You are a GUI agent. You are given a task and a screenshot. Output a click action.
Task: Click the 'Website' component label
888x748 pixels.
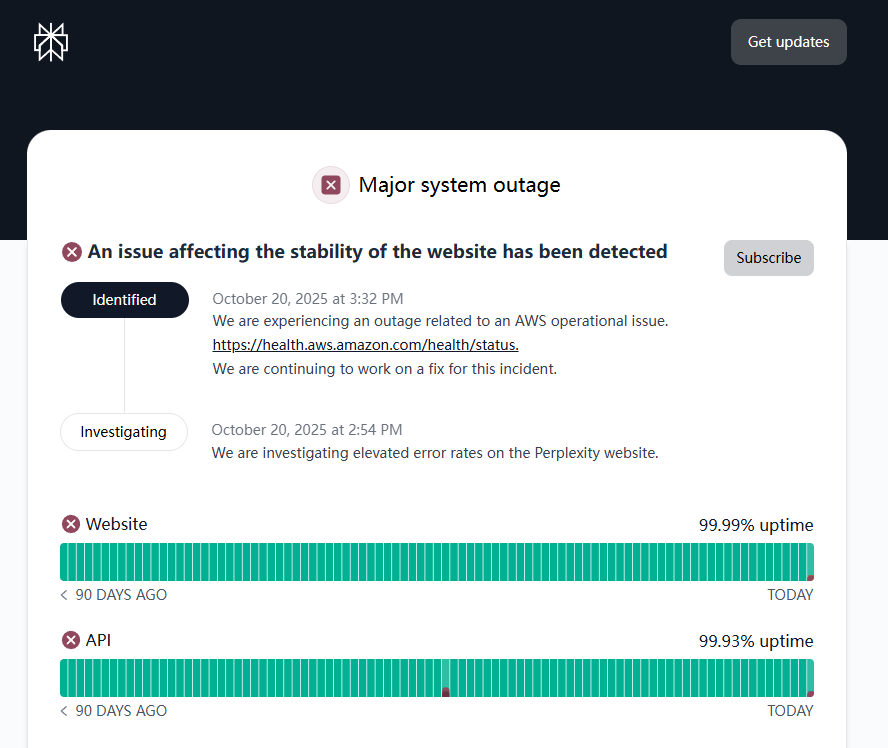tap(116, 524)
